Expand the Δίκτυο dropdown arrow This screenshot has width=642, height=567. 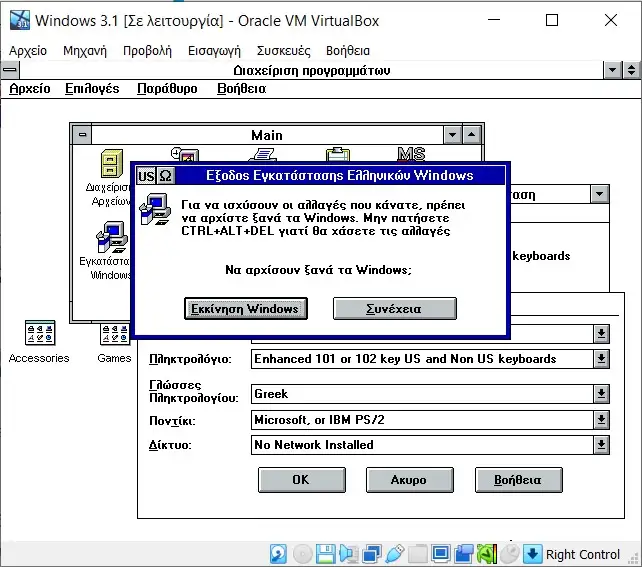[601, 445]
